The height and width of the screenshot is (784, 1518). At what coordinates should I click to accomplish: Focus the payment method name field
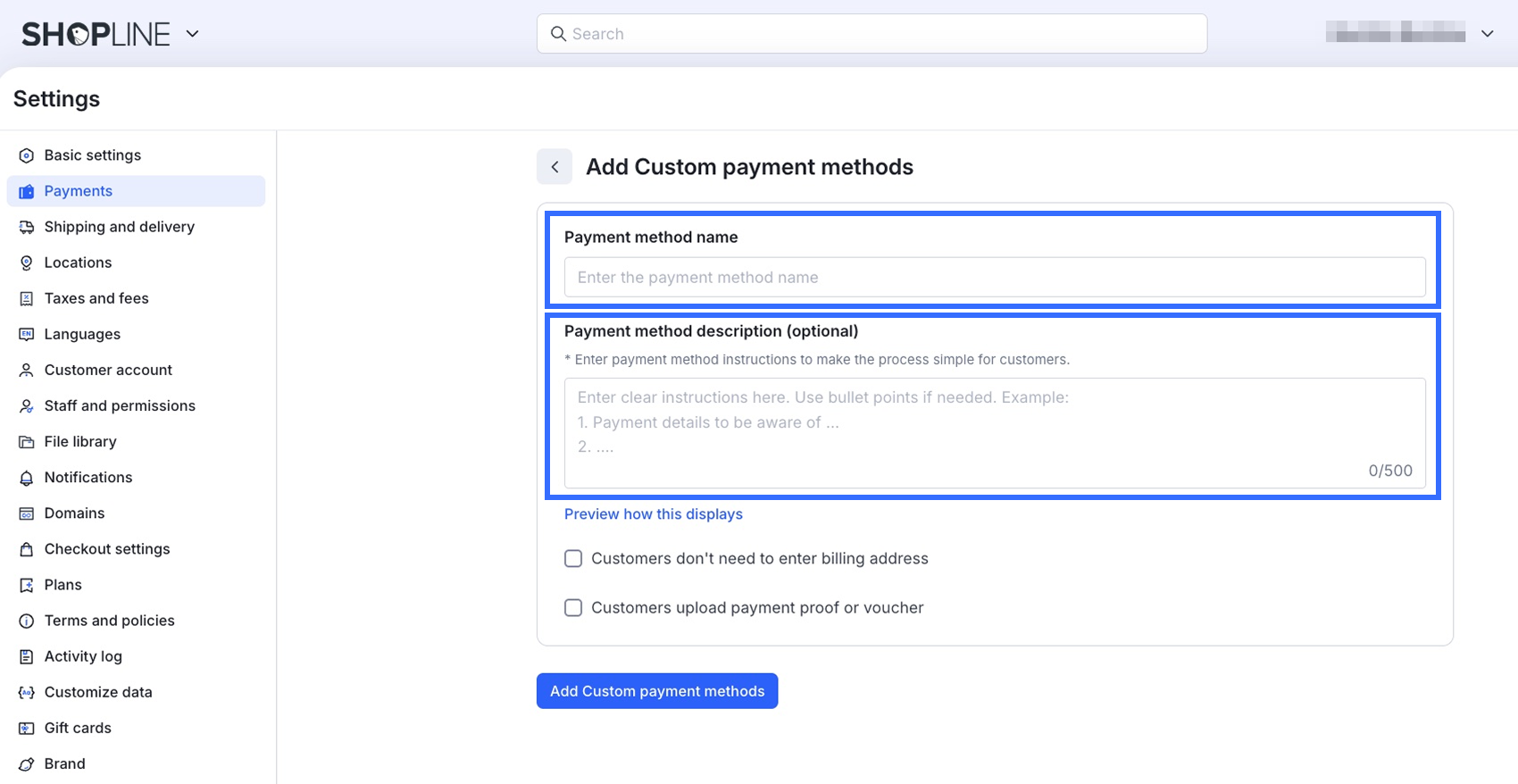coord(994,278)
